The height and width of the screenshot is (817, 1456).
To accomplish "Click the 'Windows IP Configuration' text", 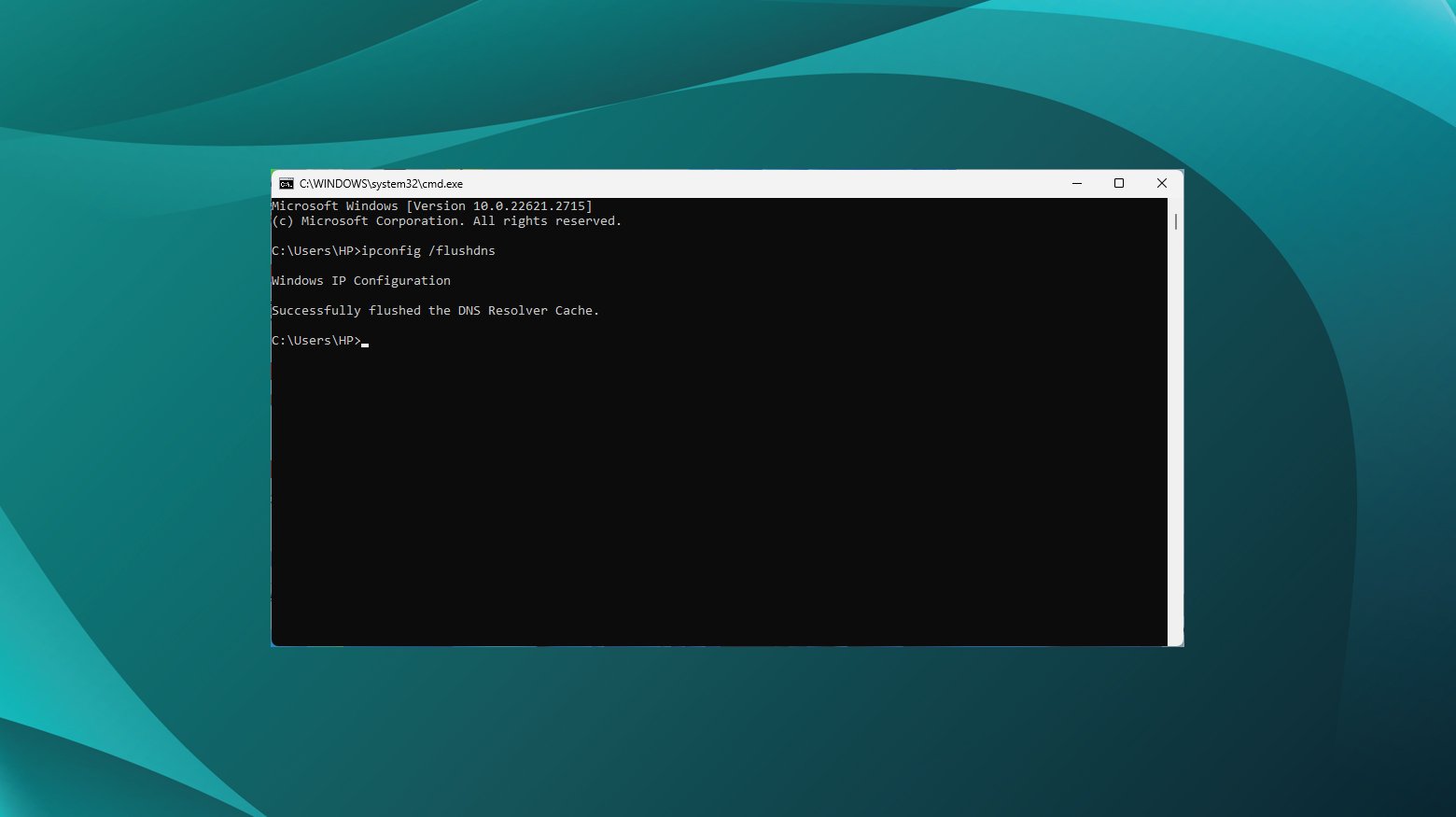I will tap(361, 281).
